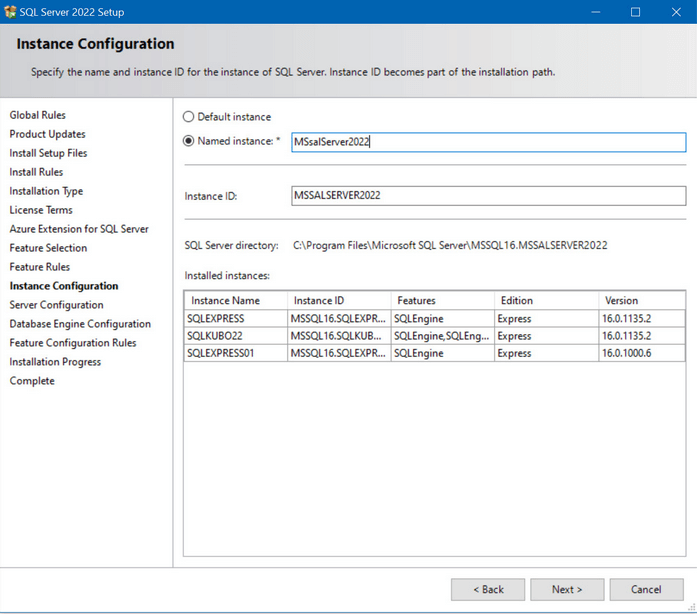Click the Named instance name text field
The height and width of the screenshot is (614, 697).
487,142
